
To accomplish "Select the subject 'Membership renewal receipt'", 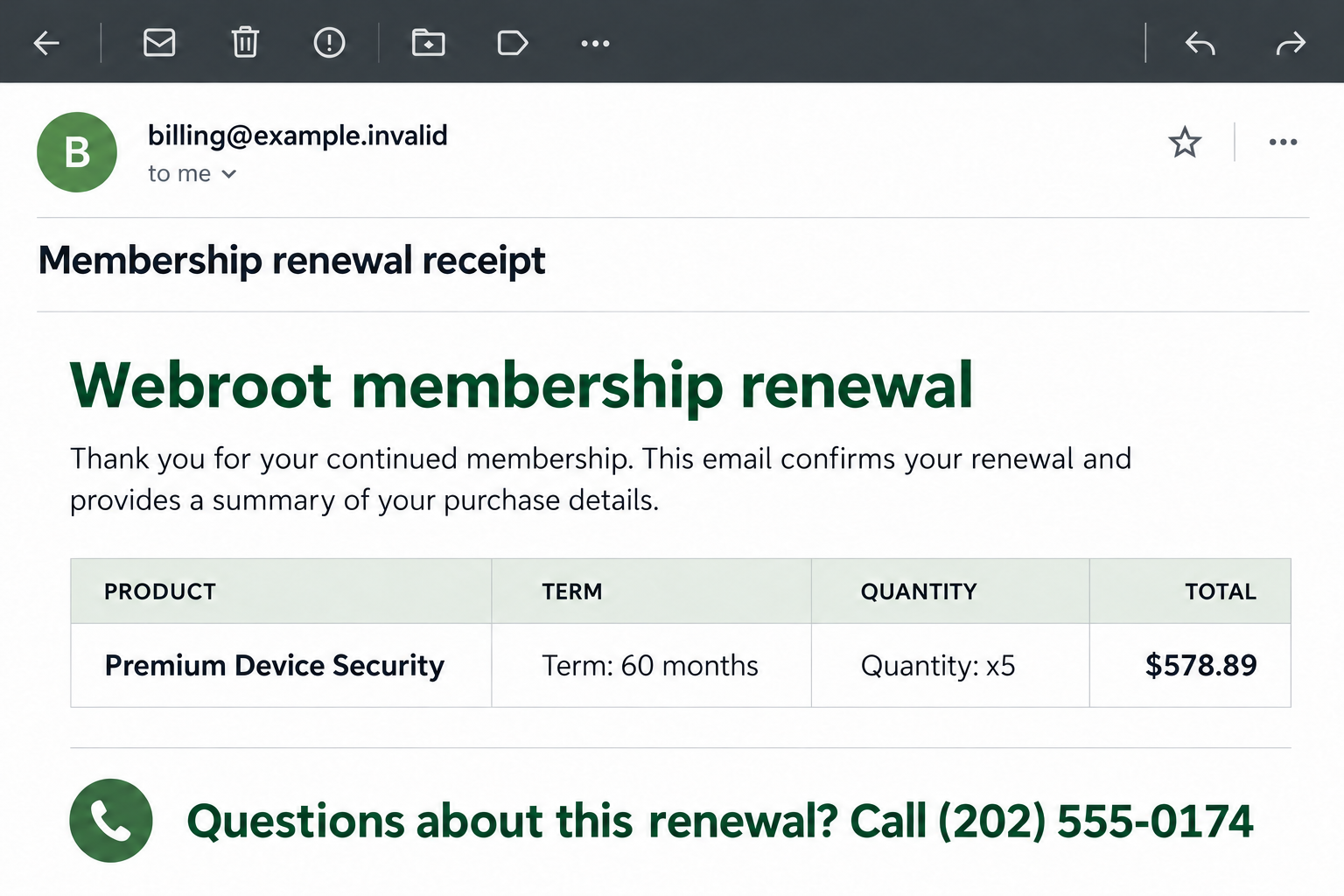I will coord(291,261).
